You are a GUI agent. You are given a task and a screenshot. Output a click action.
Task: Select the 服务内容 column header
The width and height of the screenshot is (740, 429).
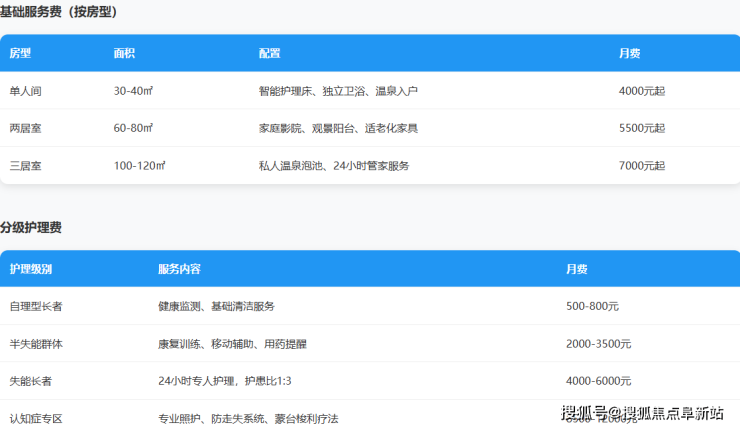(179, 269)
